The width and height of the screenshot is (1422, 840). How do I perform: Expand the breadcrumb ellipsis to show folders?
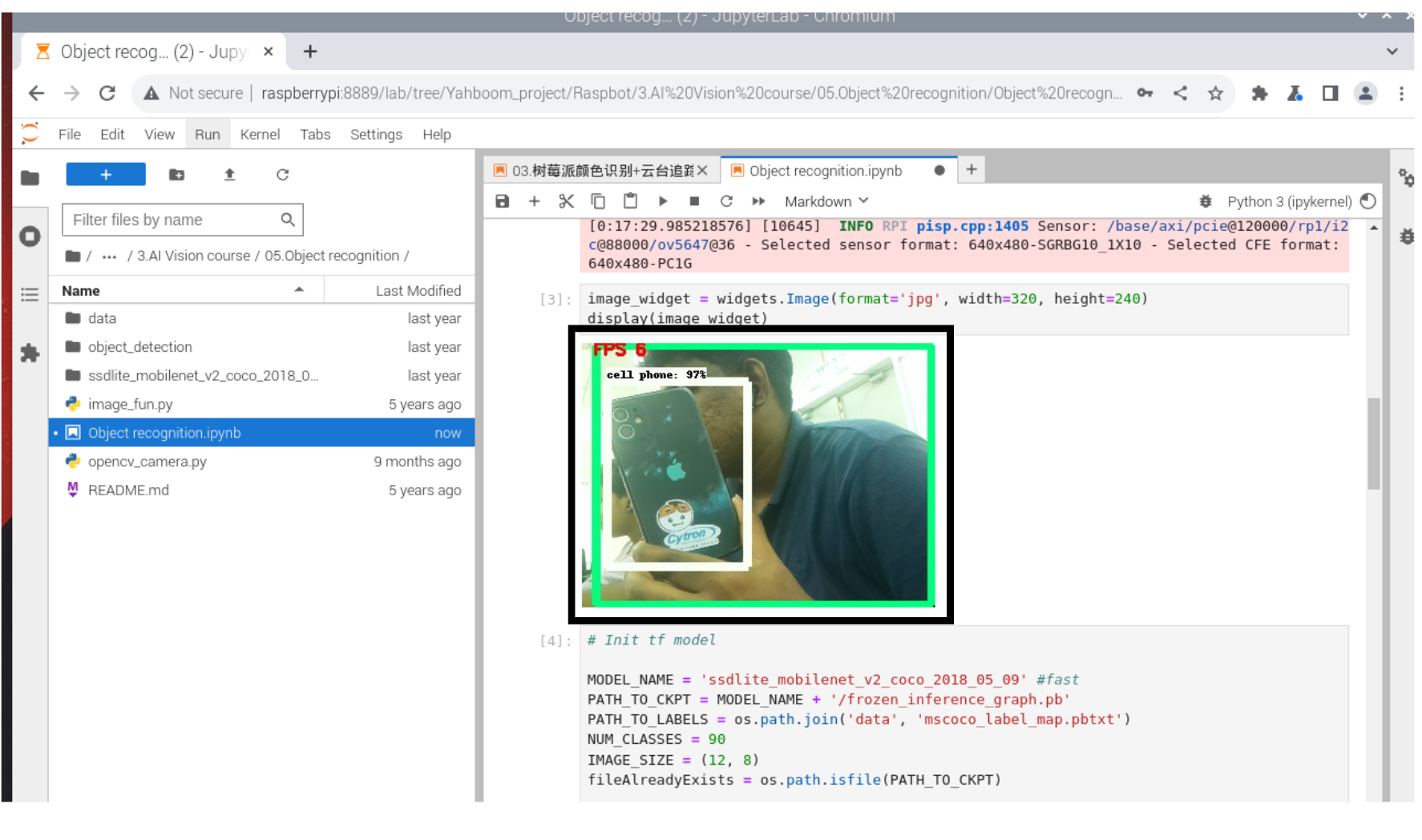point(109,256)
